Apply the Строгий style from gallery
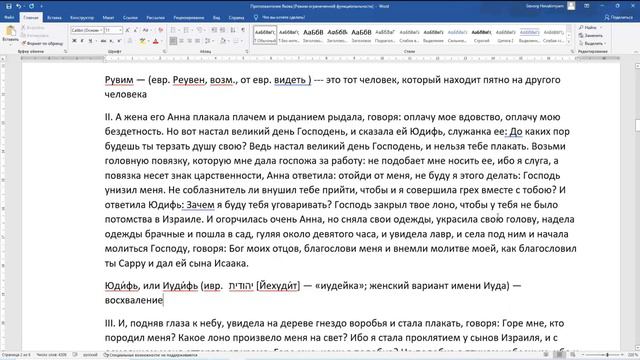640x360 pixels. [x=482, y=35]
